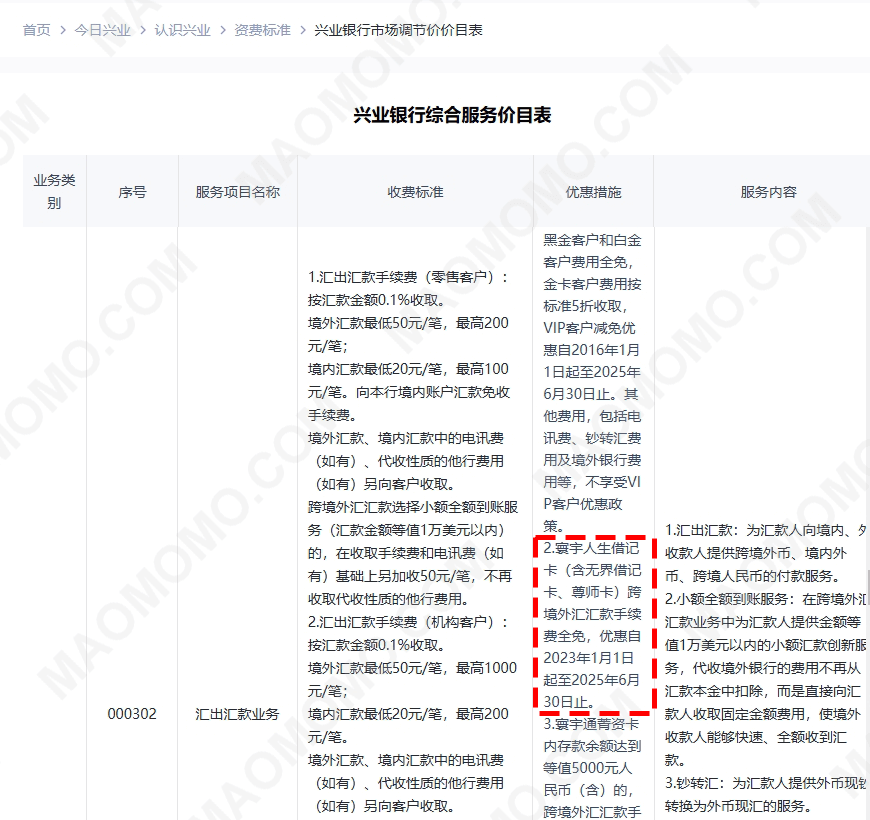Click the 收费标准 column header
The width and height of the screenshot is (870, 820).
pos(415,191)
